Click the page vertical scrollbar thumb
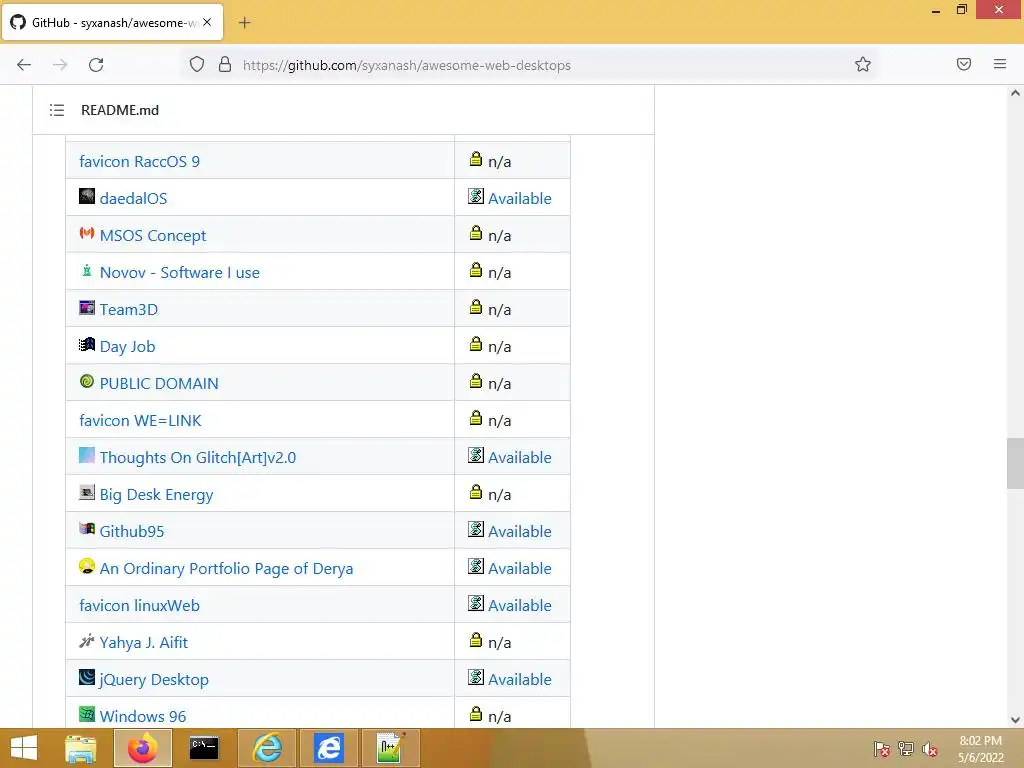This screenshot has height=768, width=1024. click(x=1015, y=463)
